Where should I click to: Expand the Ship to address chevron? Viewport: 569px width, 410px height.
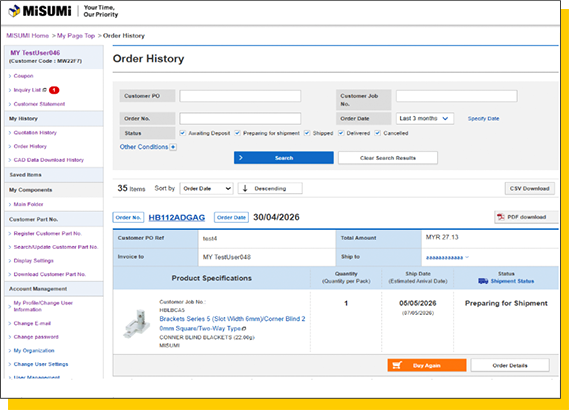[467, 257]
